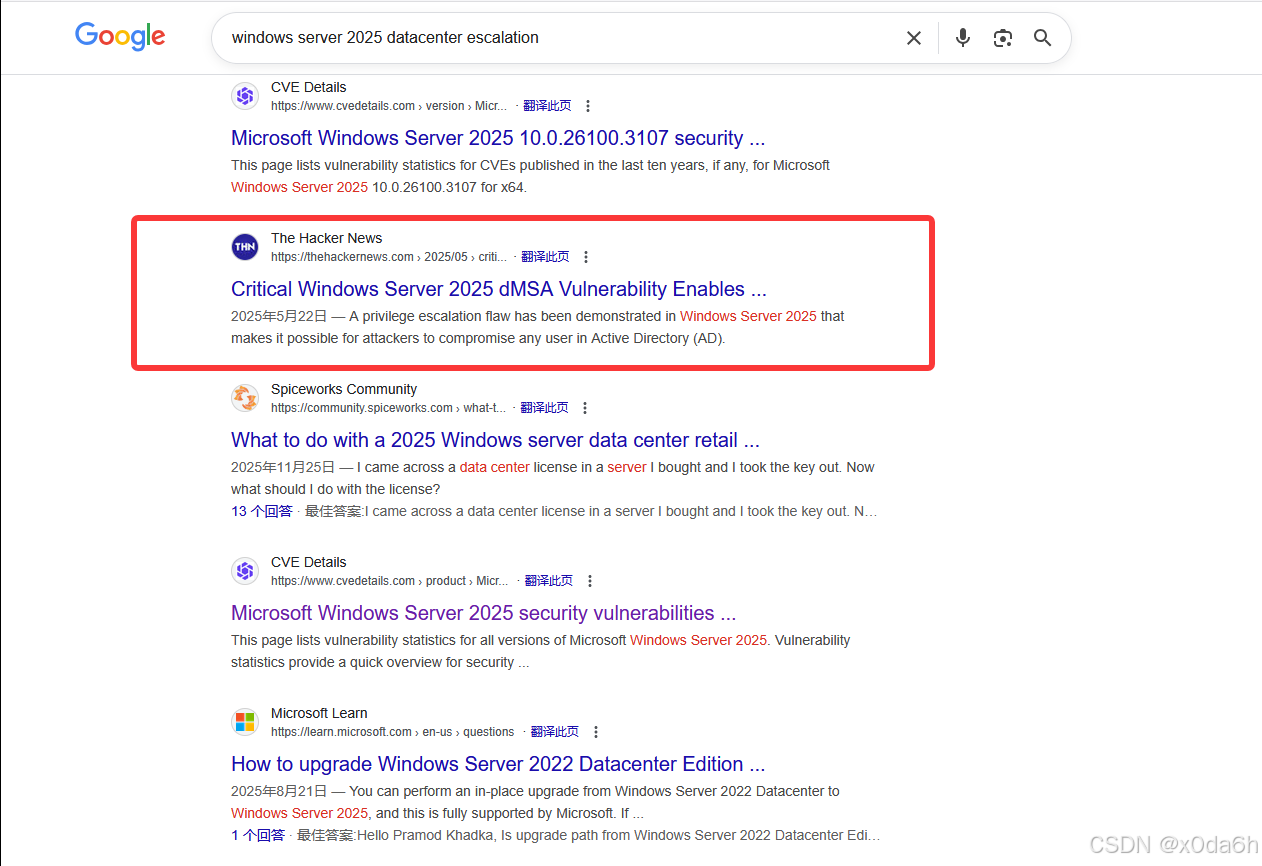
Task: Click cvedetails.com › product URL breadcrumb
Action: point(390,581)
